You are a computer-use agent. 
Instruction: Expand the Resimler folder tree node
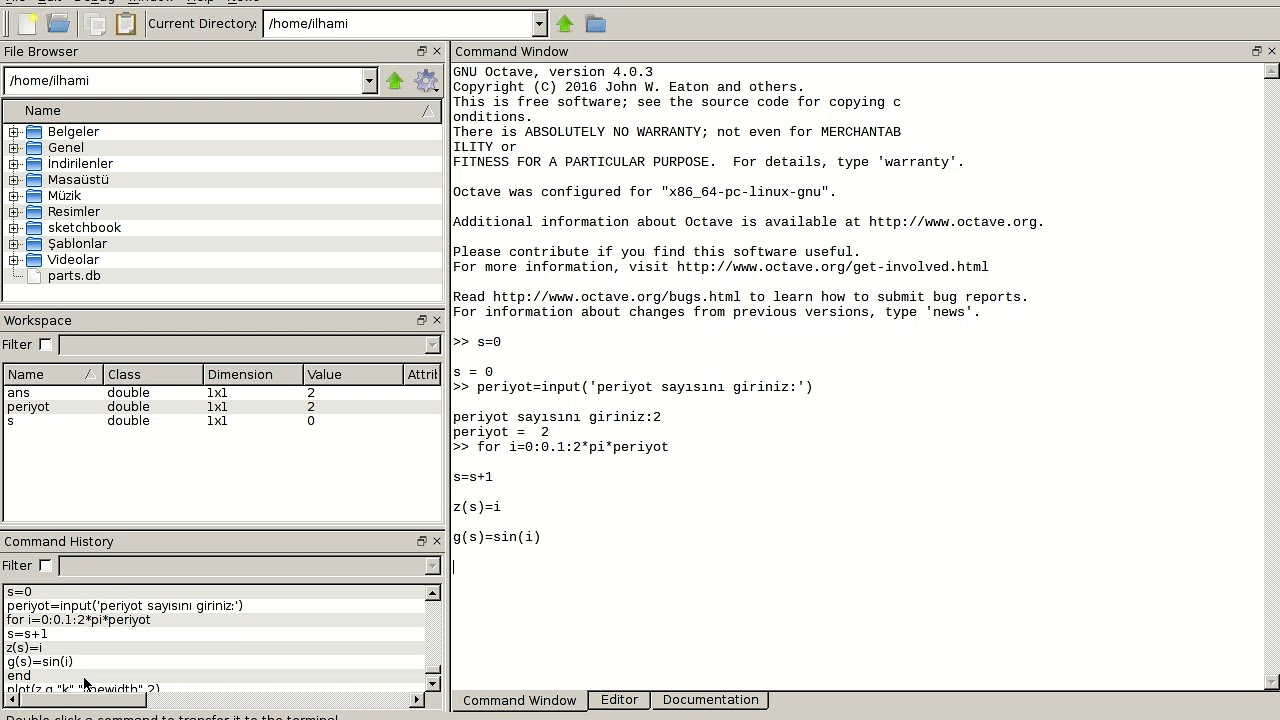pyautogui.click(x=14, y=212)
